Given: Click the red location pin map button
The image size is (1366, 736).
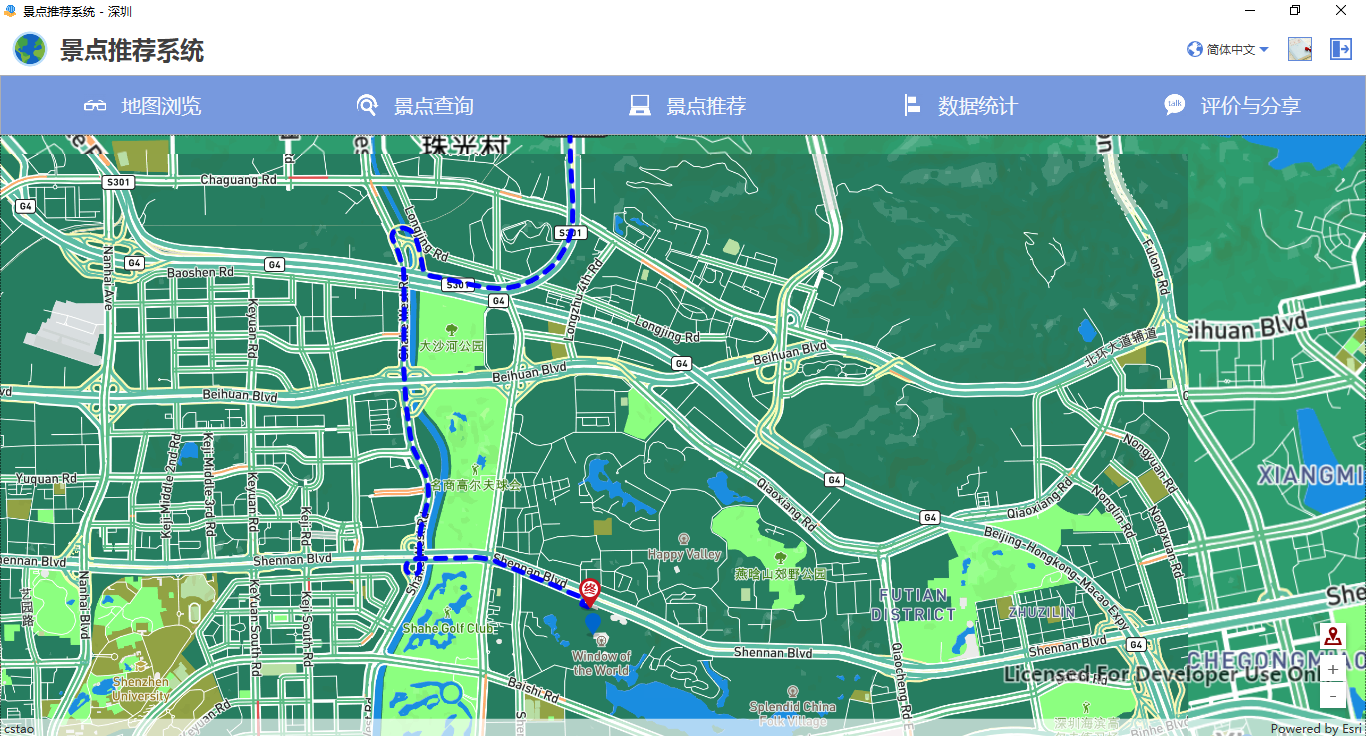Looking at the screenshot, I should click(1332, 636).
